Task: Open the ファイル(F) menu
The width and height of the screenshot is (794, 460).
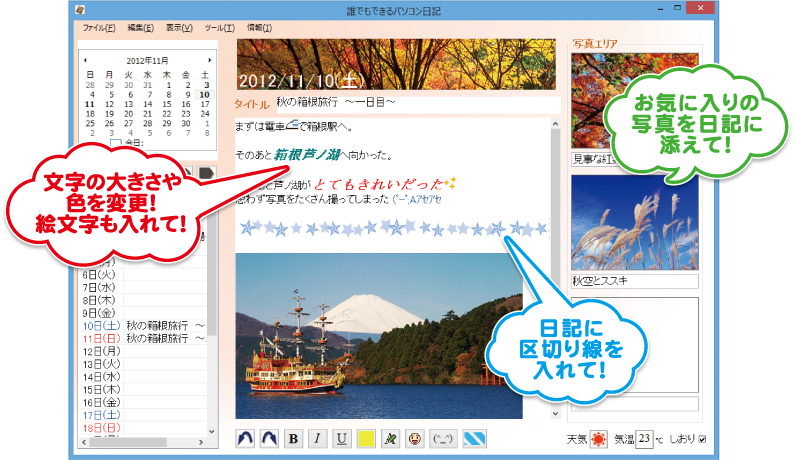Action: click(98, 28)
